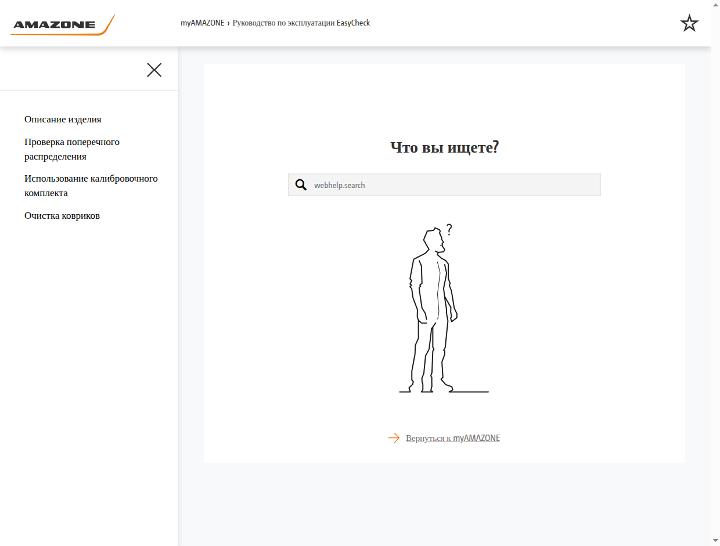Image resolution: width=720 pixels, height=546 pixels.
Task: Follow Вернуться к myAMAZONE link
Action: [x=453, y=438]
